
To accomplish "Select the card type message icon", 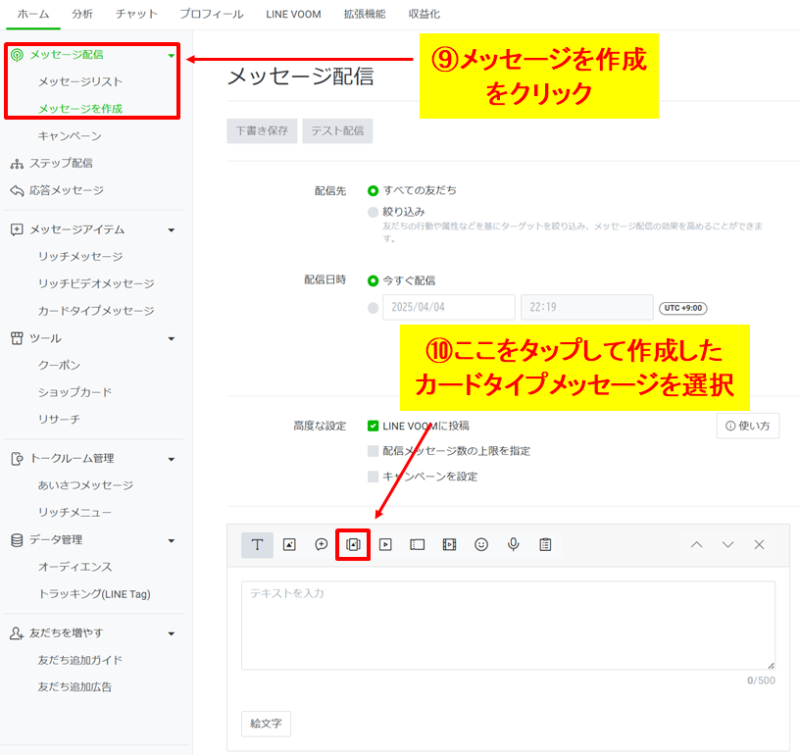I will (x=352, y=545).
